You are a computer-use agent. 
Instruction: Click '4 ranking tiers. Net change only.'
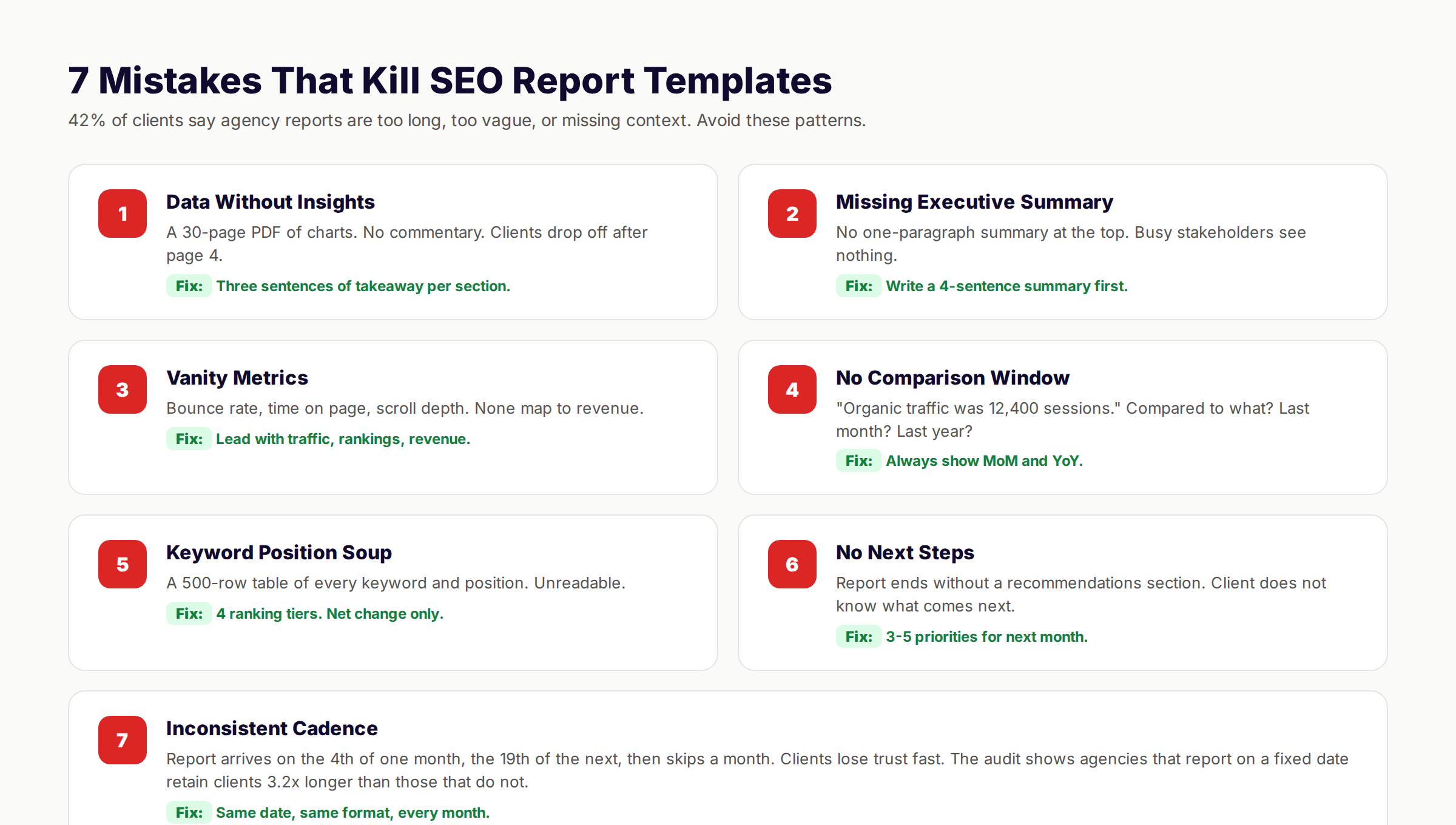click(330, 614)
